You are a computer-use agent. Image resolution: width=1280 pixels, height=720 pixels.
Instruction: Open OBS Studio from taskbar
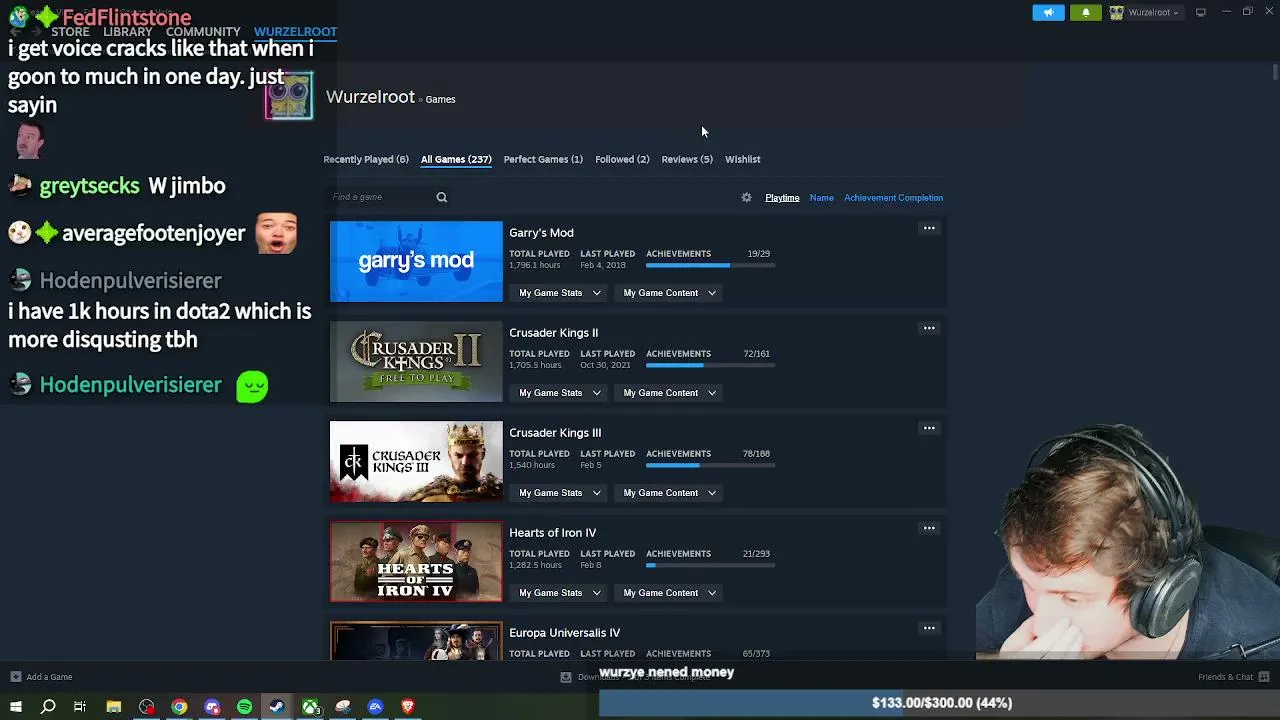pos(147,707)
